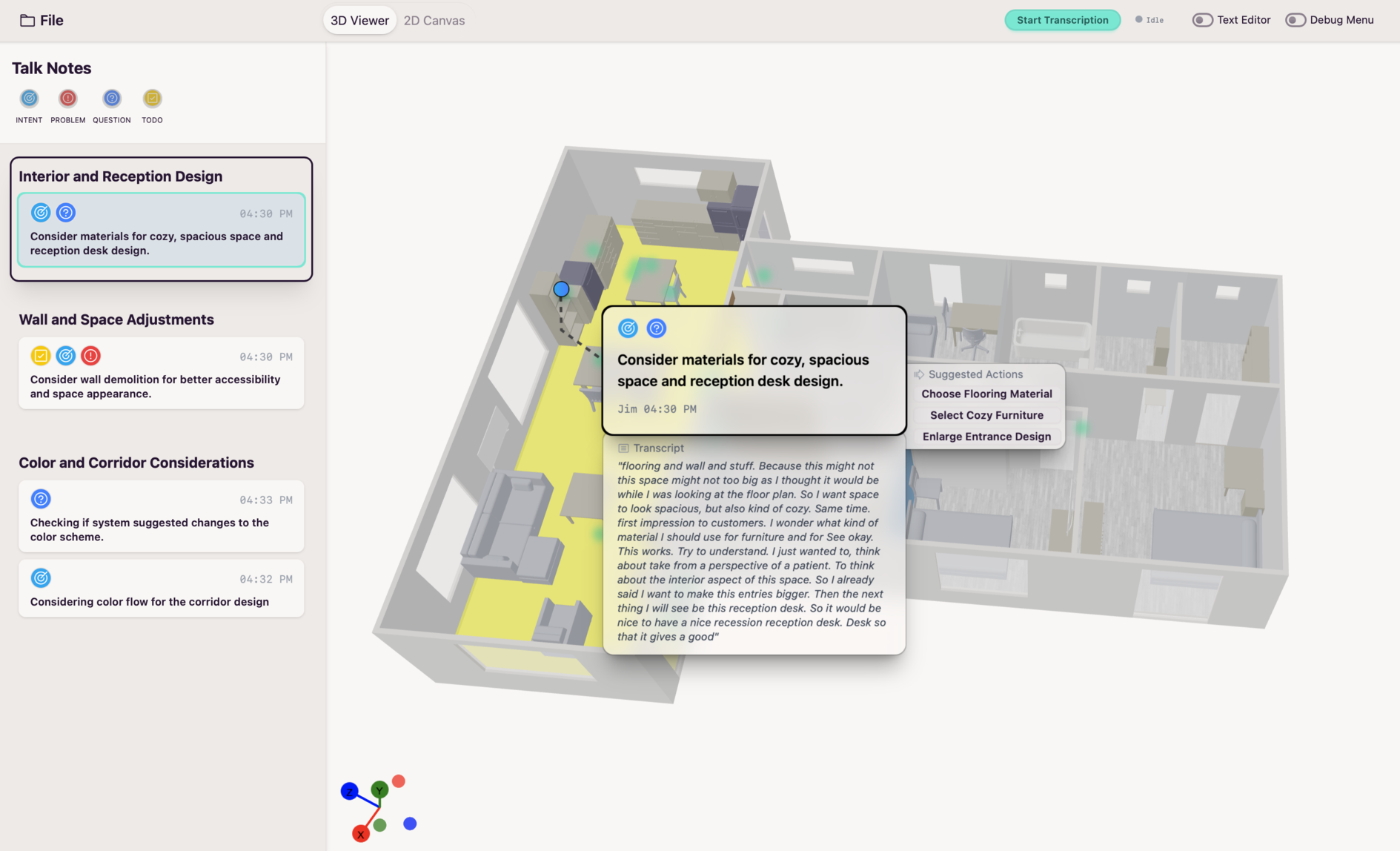
Task: Click question icon in the popup note card
Action: [656, 328]
